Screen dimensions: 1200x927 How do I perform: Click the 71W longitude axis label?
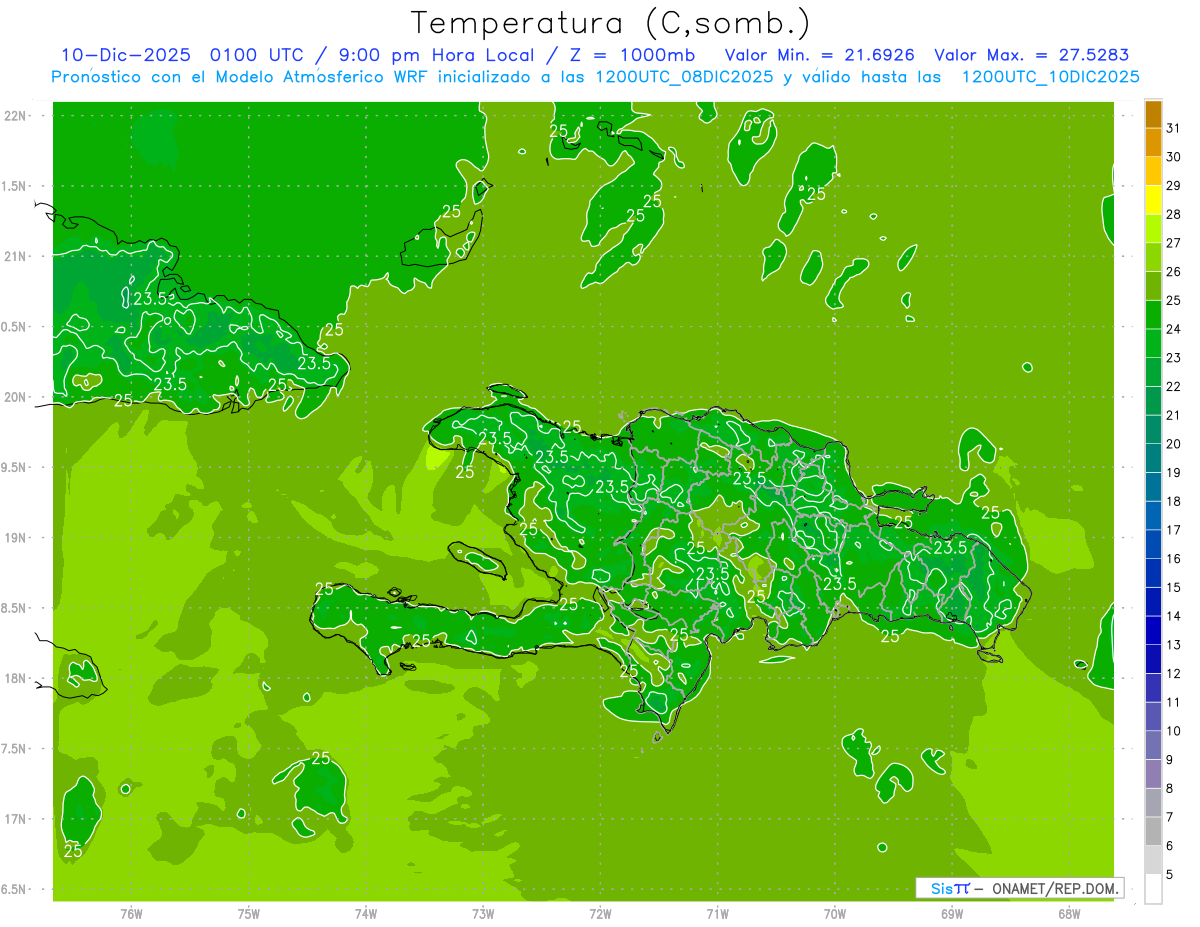(x=717, y=914)
